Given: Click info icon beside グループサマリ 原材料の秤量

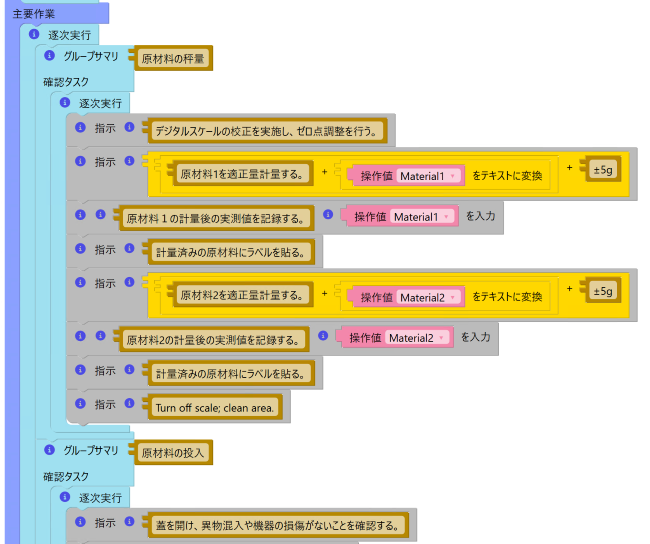Looking at the screenshot, I should tap(49, 57).
